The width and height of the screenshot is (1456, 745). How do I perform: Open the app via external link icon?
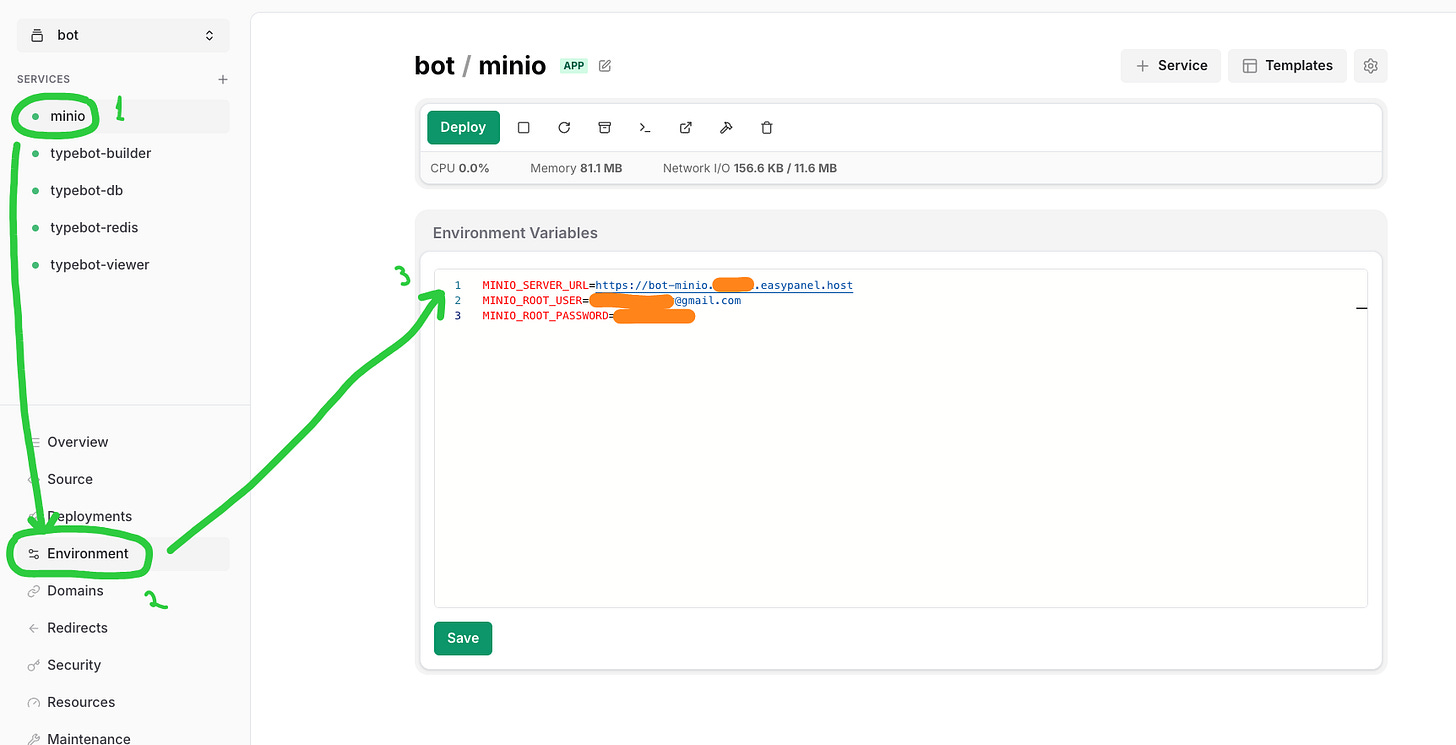point(686,128)
